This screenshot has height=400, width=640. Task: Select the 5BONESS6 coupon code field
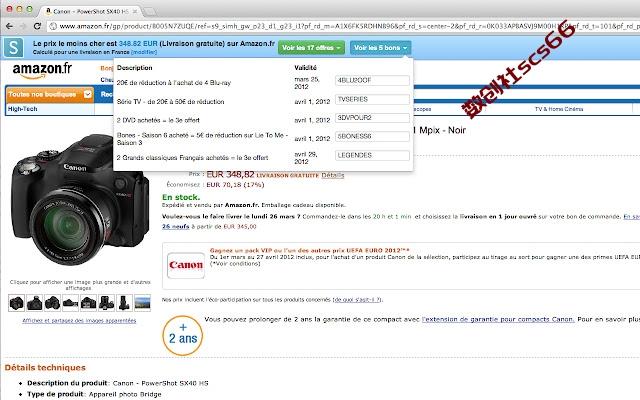[372, 136]
